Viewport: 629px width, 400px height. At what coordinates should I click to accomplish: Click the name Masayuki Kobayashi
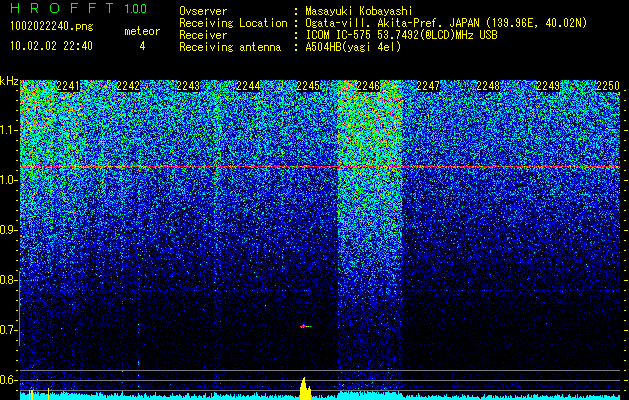coord(359,11)
